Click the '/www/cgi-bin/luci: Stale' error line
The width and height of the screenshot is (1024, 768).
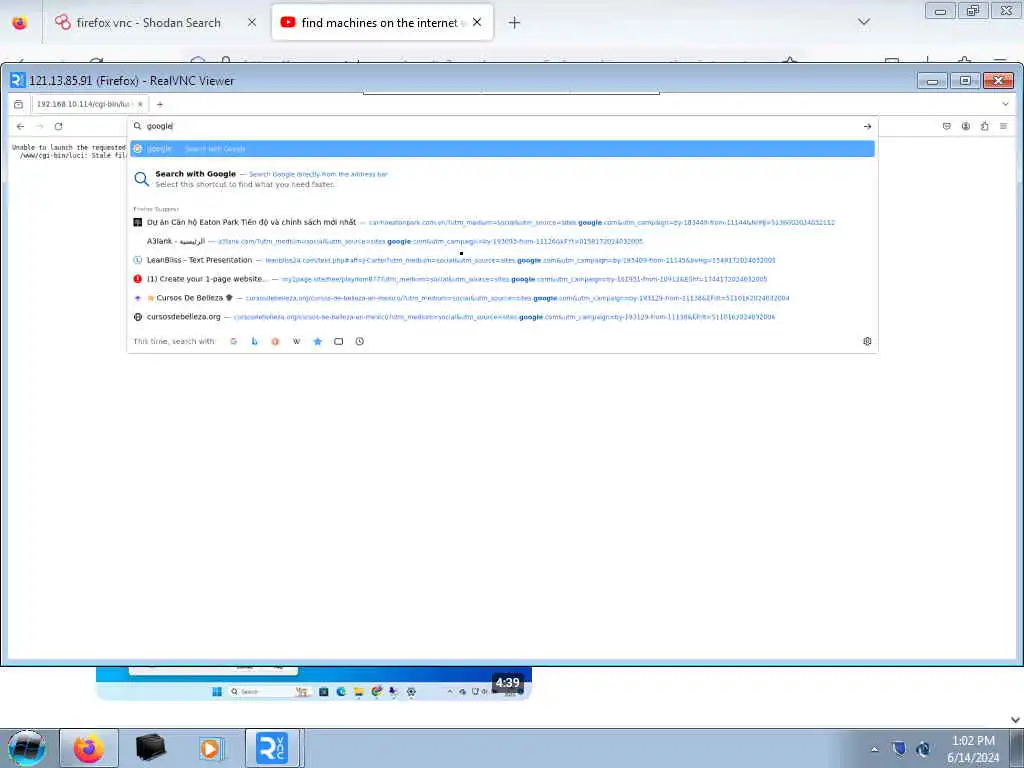click(x=72, y=155)
